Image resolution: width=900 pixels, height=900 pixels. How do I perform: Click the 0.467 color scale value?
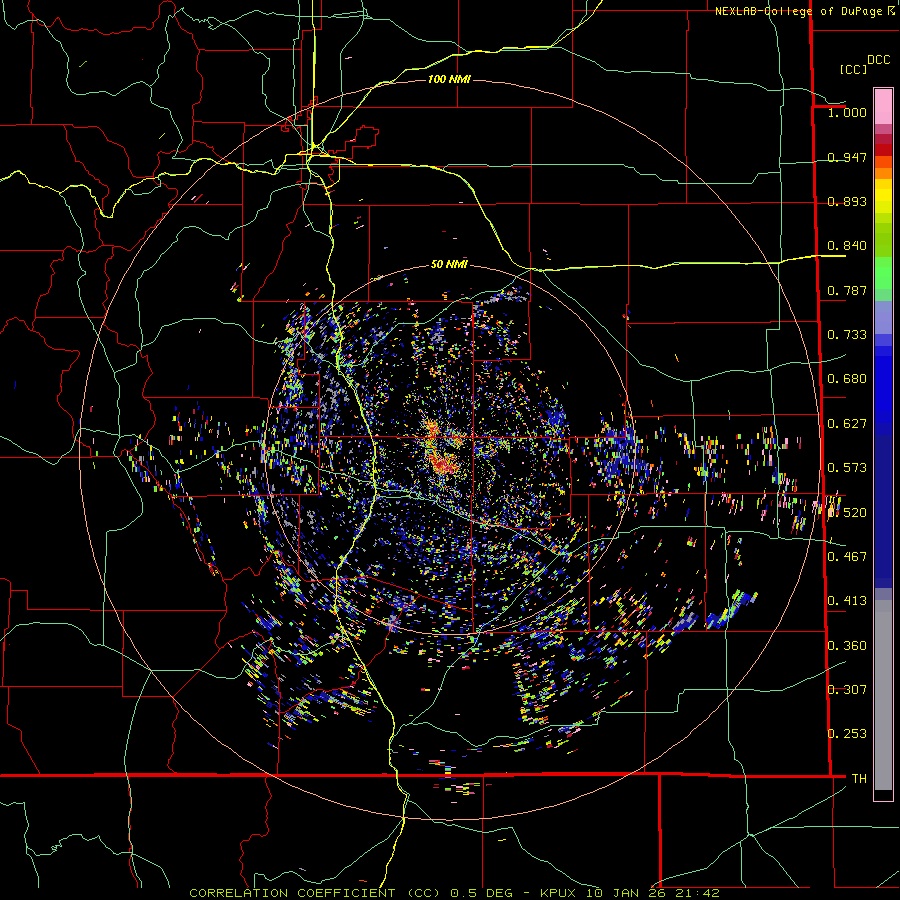tap(847, 557)
